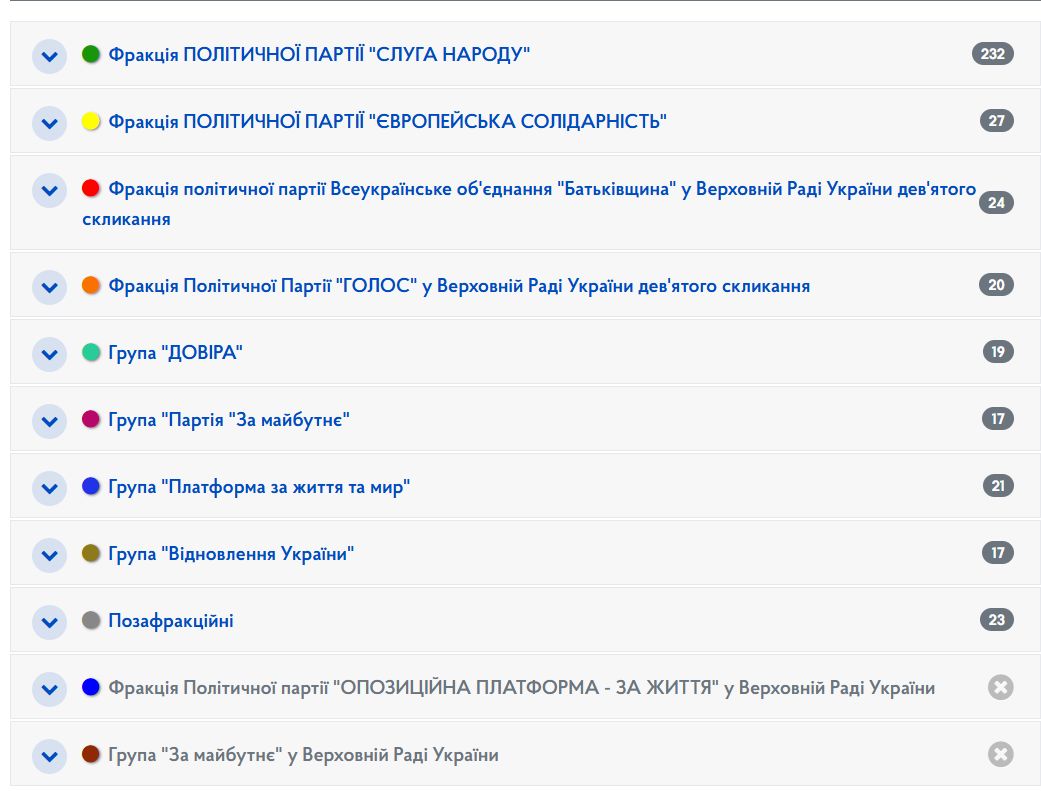This screenshot has height=791, width=1041.
Task: Click the 232 member count badge
Action: pos(992,54)
